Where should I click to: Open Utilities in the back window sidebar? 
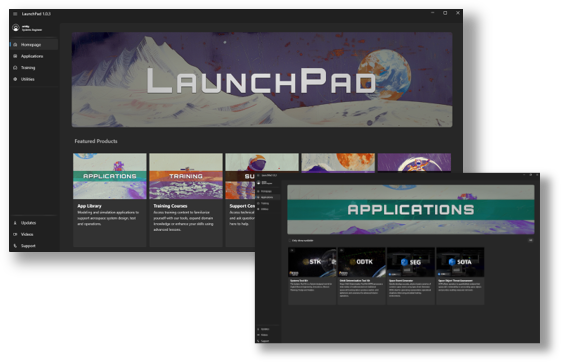pos(34,79)
